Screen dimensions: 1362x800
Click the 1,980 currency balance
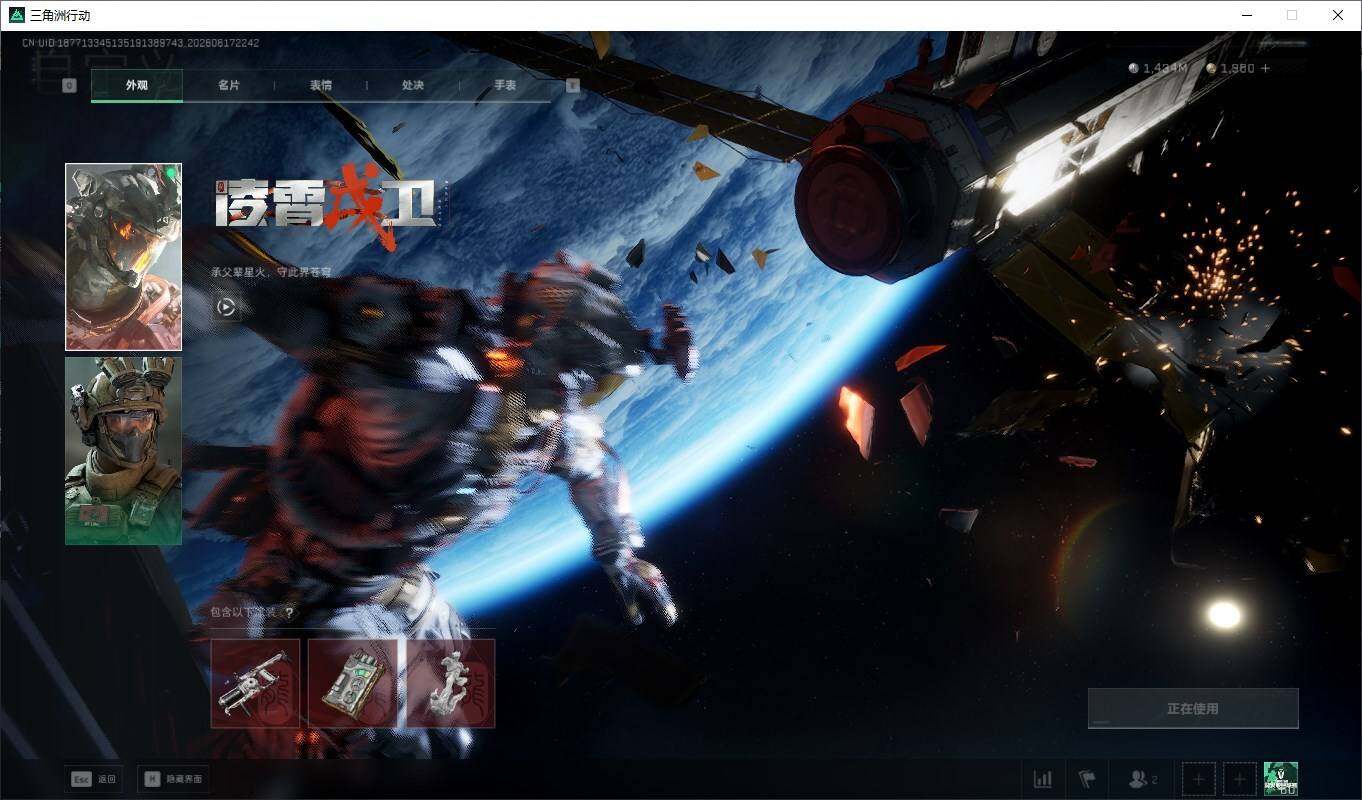(x=1230, y=68)
